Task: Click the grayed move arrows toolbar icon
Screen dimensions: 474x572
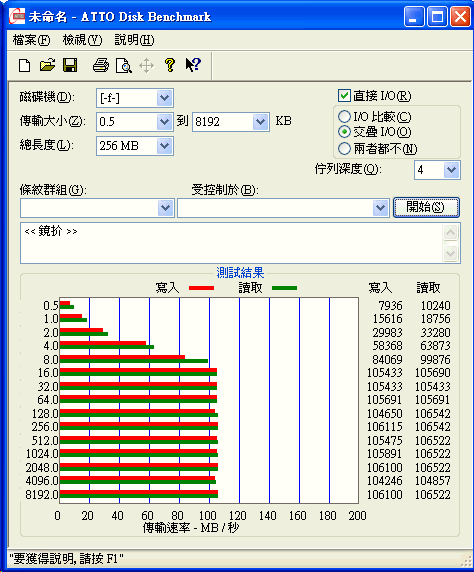Action: (x=147, y=66)
